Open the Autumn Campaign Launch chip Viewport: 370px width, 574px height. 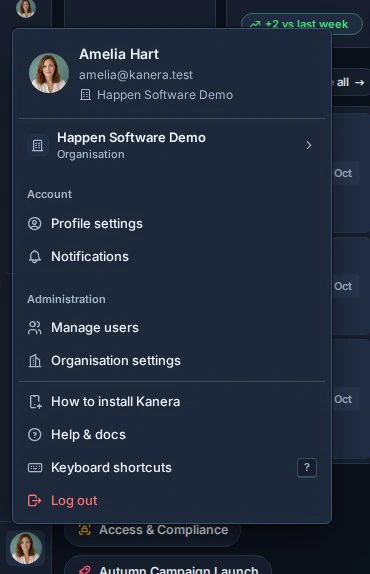coord(168,566)
